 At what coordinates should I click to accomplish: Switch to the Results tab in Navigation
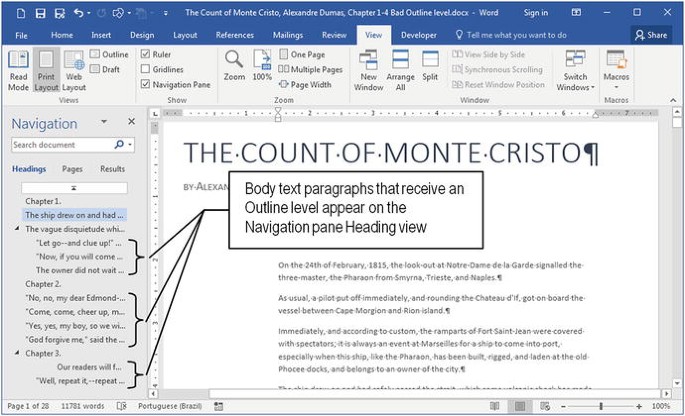tap(112, 169)
